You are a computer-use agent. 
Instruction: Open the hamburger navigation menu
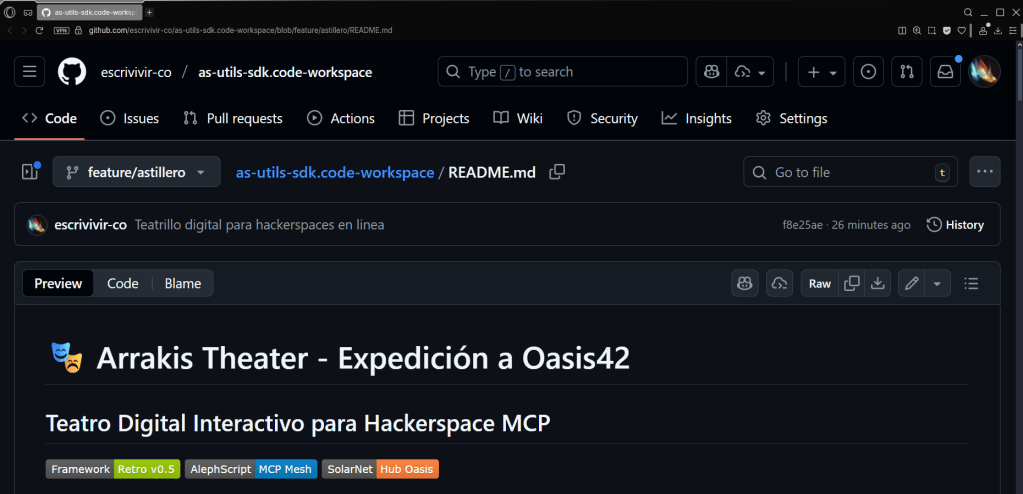click(x=29, y=72)
